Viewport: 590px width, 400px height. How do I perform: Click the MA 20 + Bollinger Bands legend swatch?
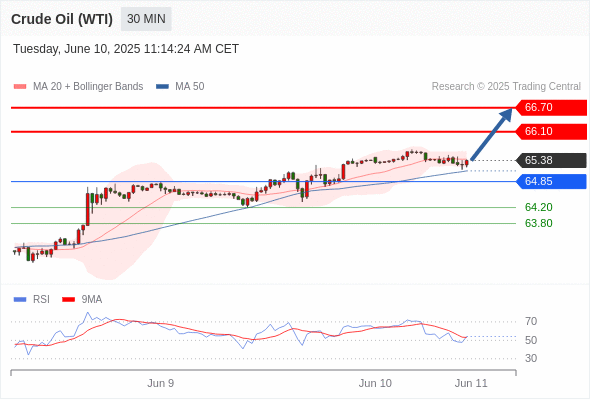click(x=20, y=87)
